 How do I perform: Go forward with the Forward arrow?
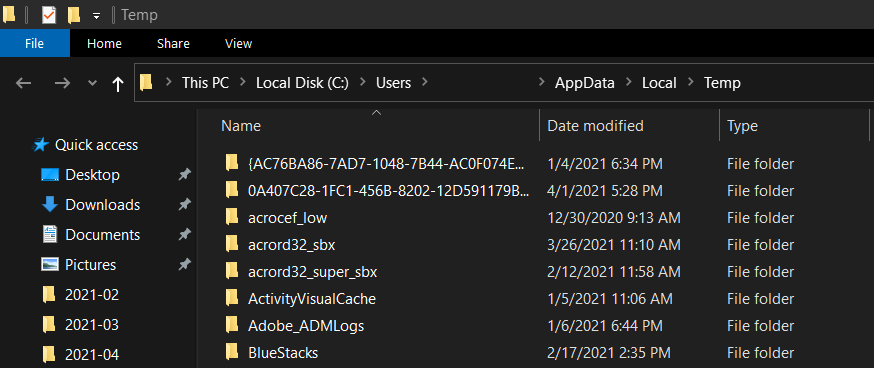62,83
